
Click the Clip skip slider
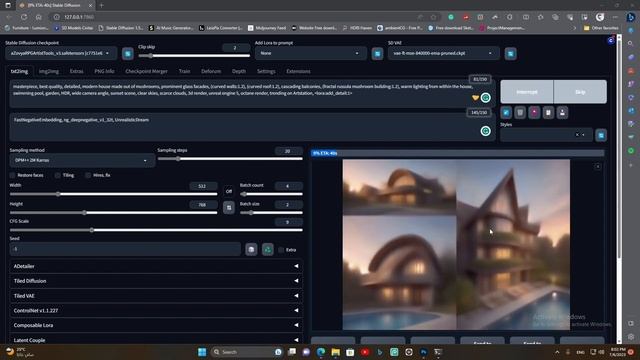(194, 56)
